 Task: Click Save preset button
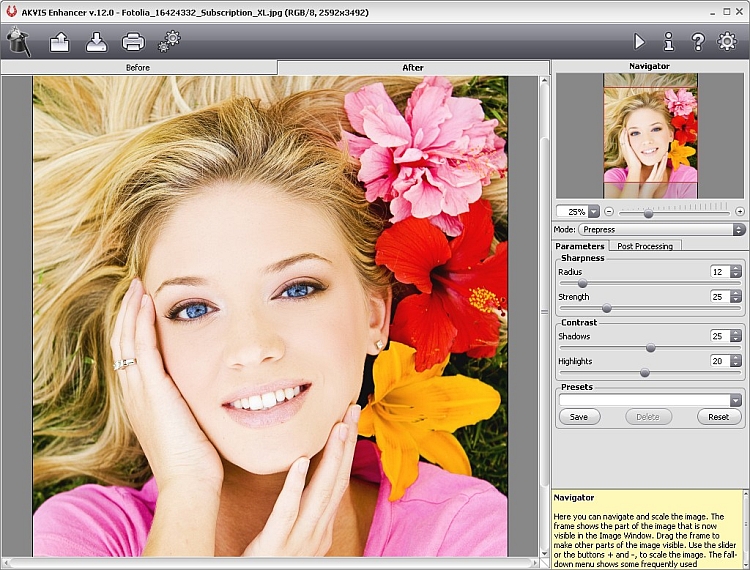point(579,417)
